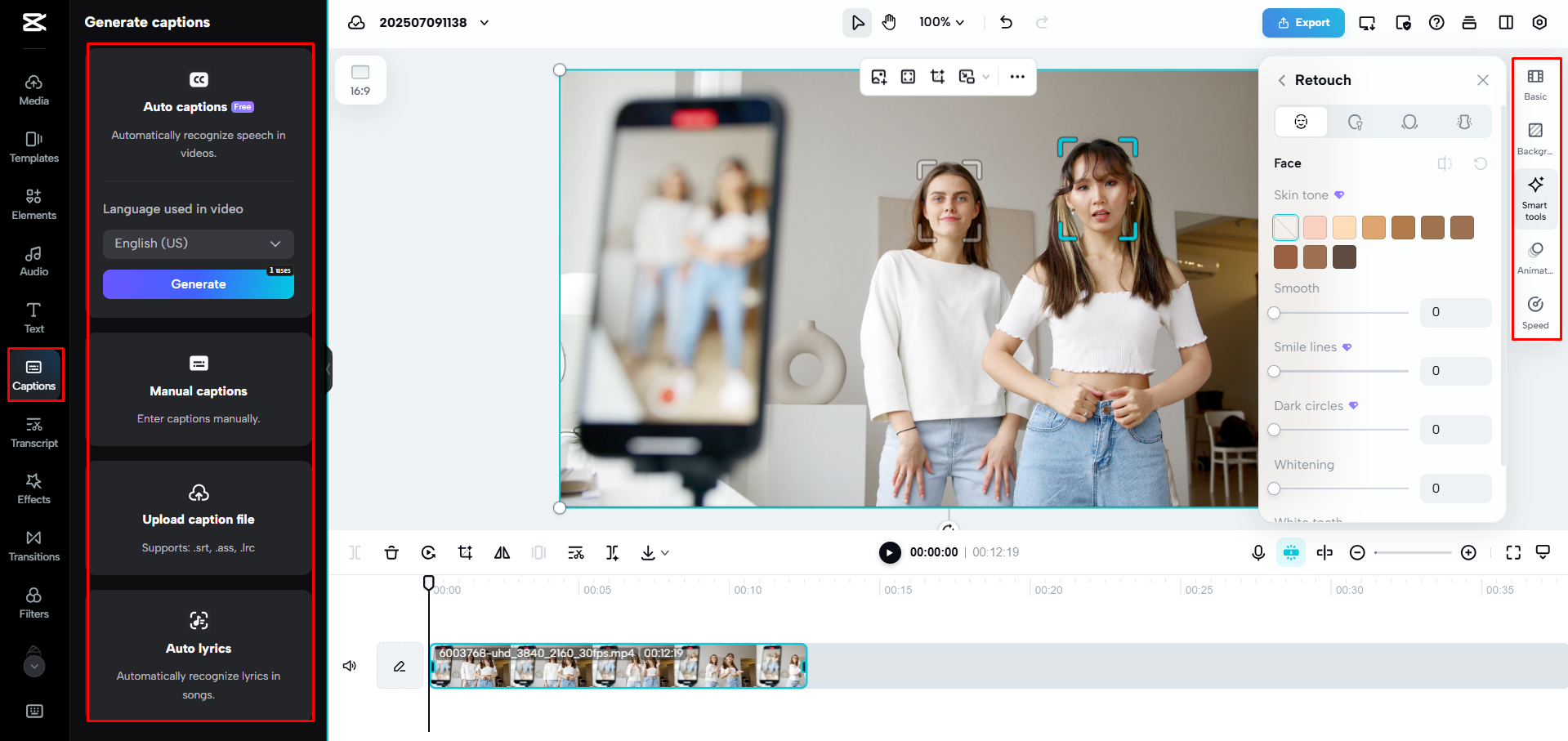Open the Audio panel
The height and width of the screenshot is (741, 1568).
point(34,260)
